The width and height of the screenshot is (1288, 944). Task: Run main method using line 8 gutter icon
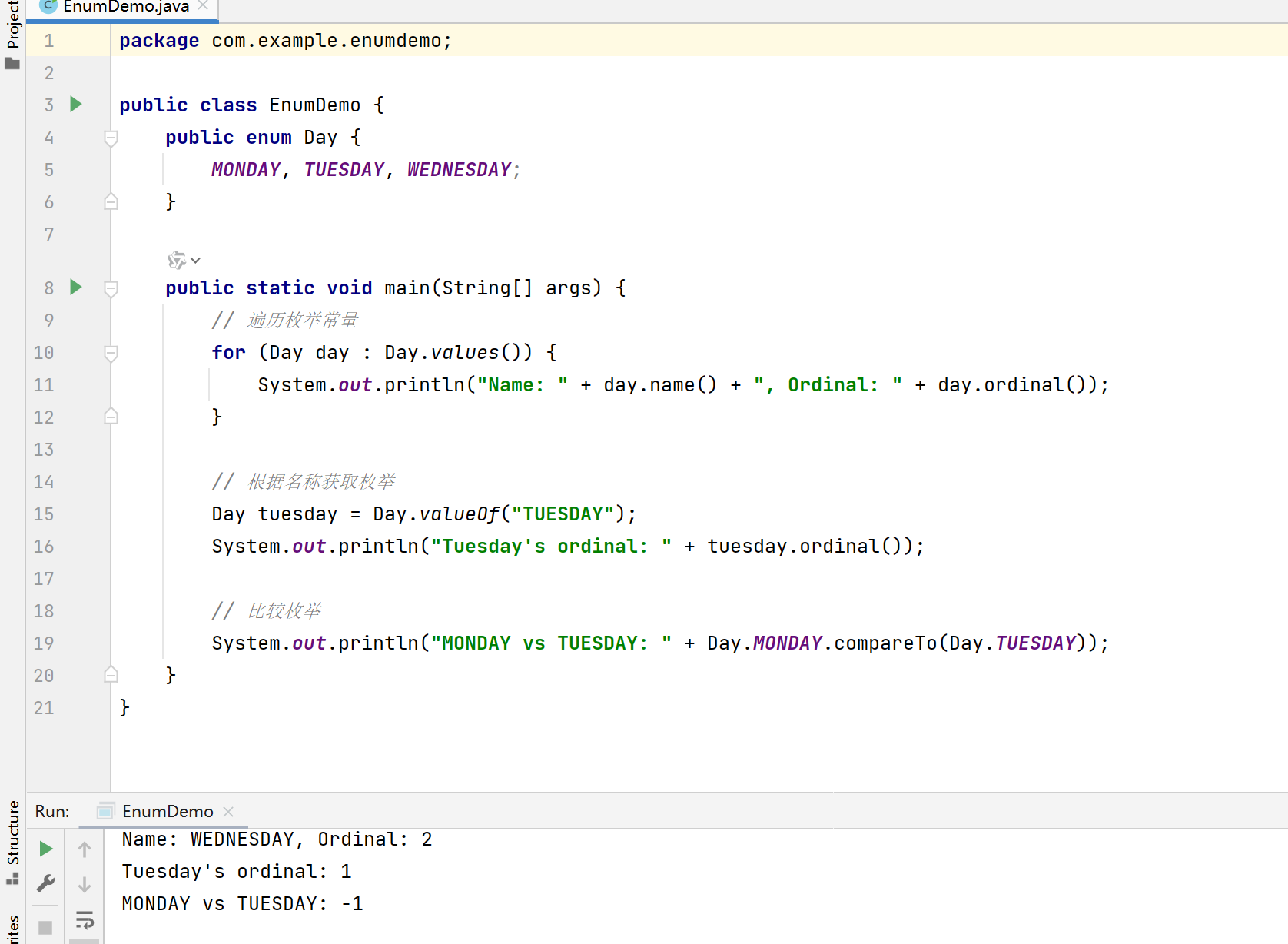[x=75, y=288]
